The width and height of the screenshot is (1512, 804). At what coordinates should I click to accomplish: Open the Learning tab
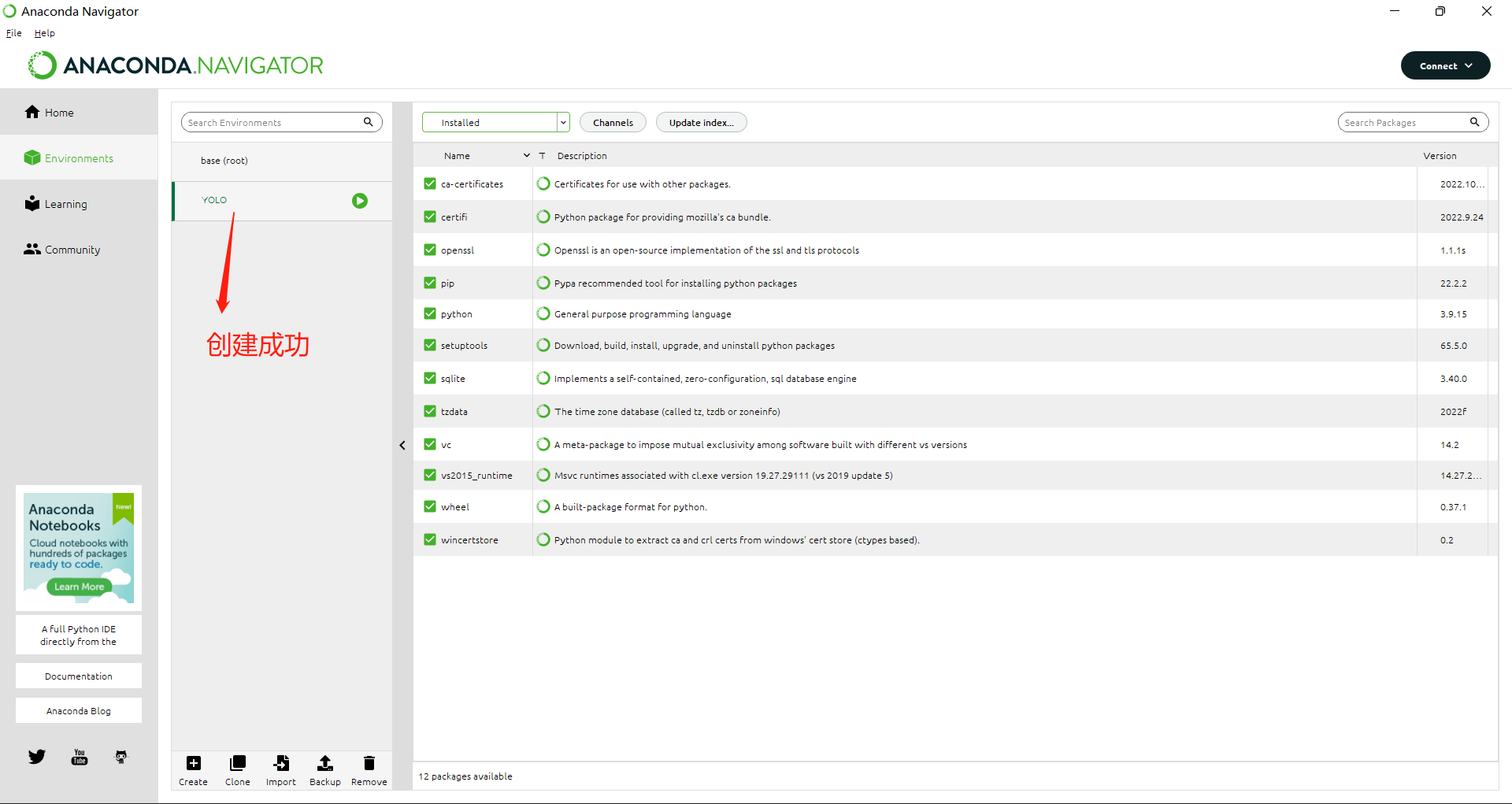point(79,204)
